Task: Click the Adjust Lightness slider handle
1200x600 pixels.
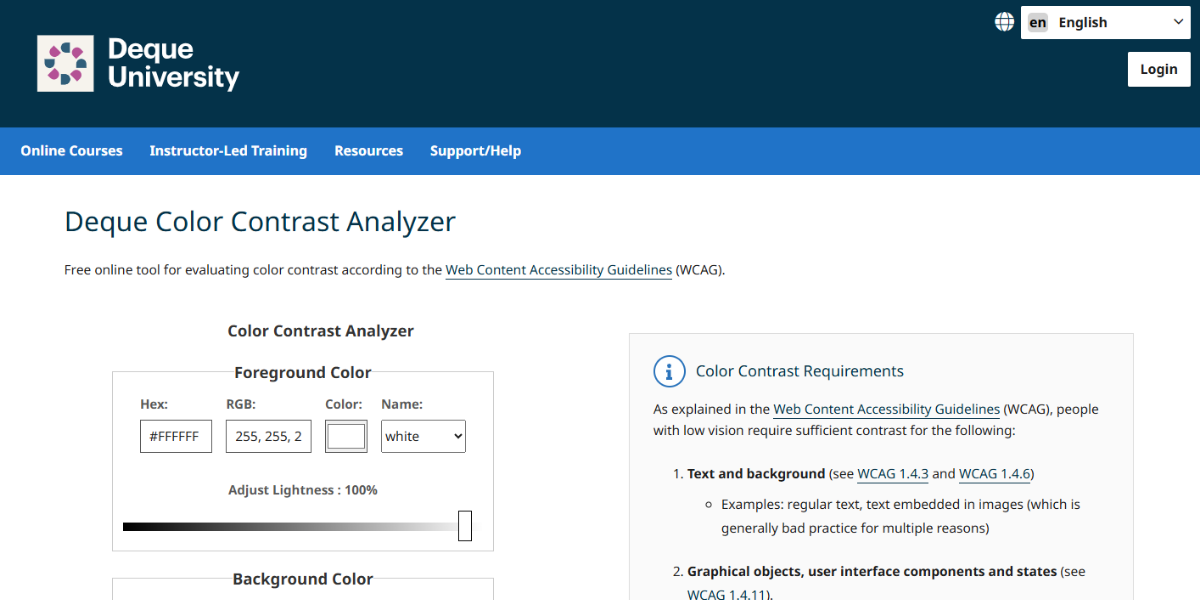Action: pos(465,524)
